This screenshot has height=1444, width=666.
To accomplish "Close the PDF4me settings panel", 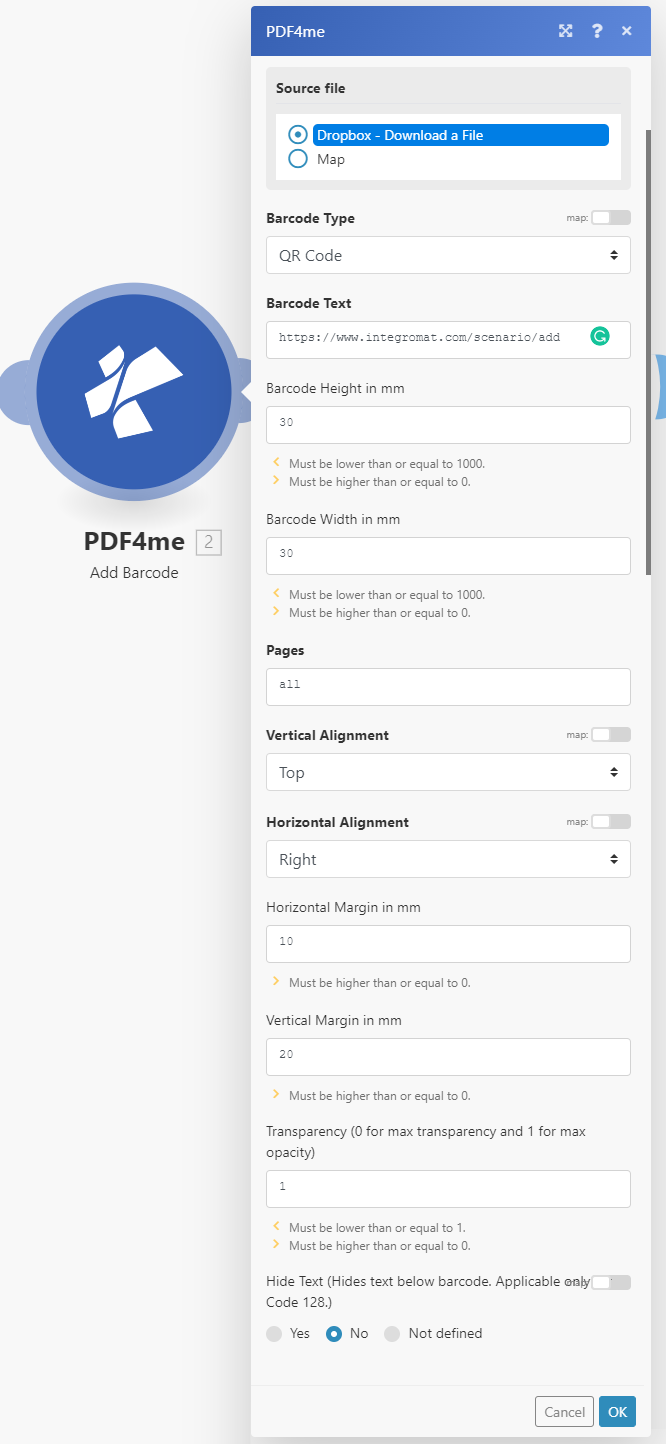I will 627,31.
